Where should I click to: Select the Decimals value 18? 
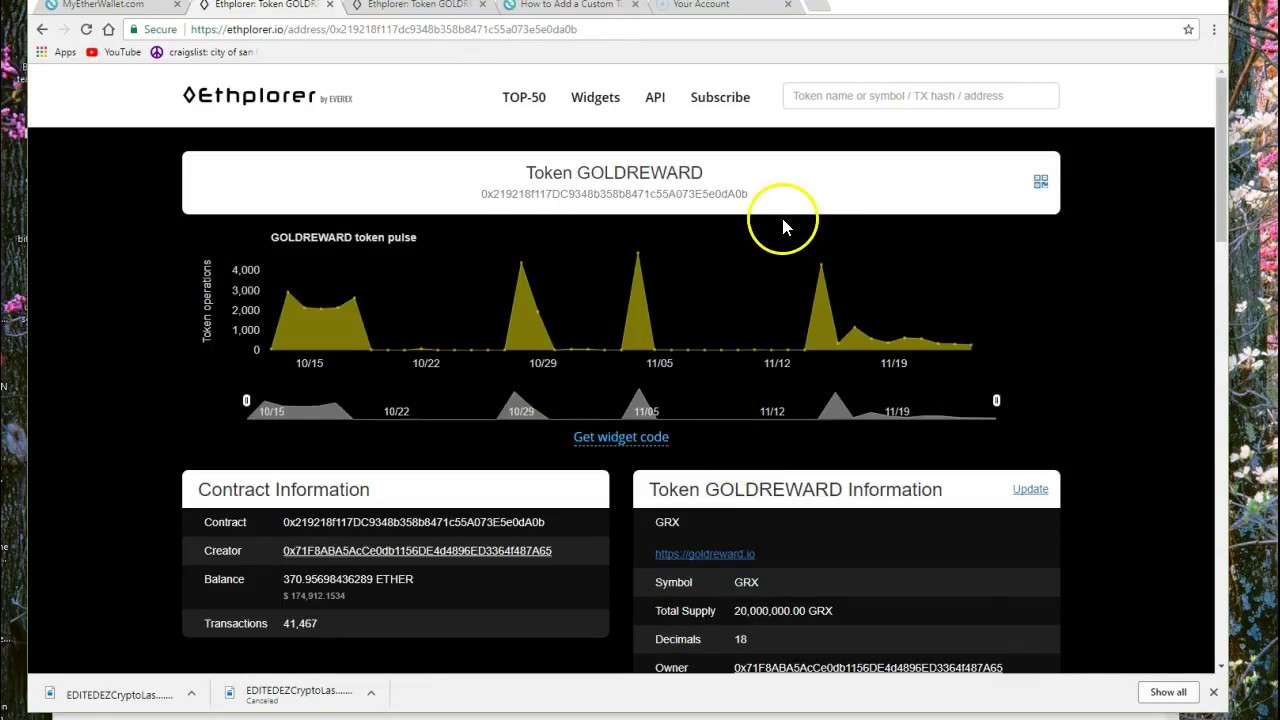(740, 639)
